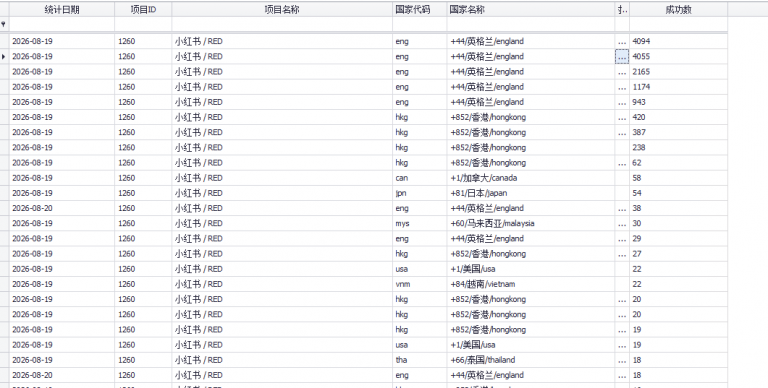The image size is (768, 388).
Task: Sort by the 国家代码 column header
Action: (420, 9)
